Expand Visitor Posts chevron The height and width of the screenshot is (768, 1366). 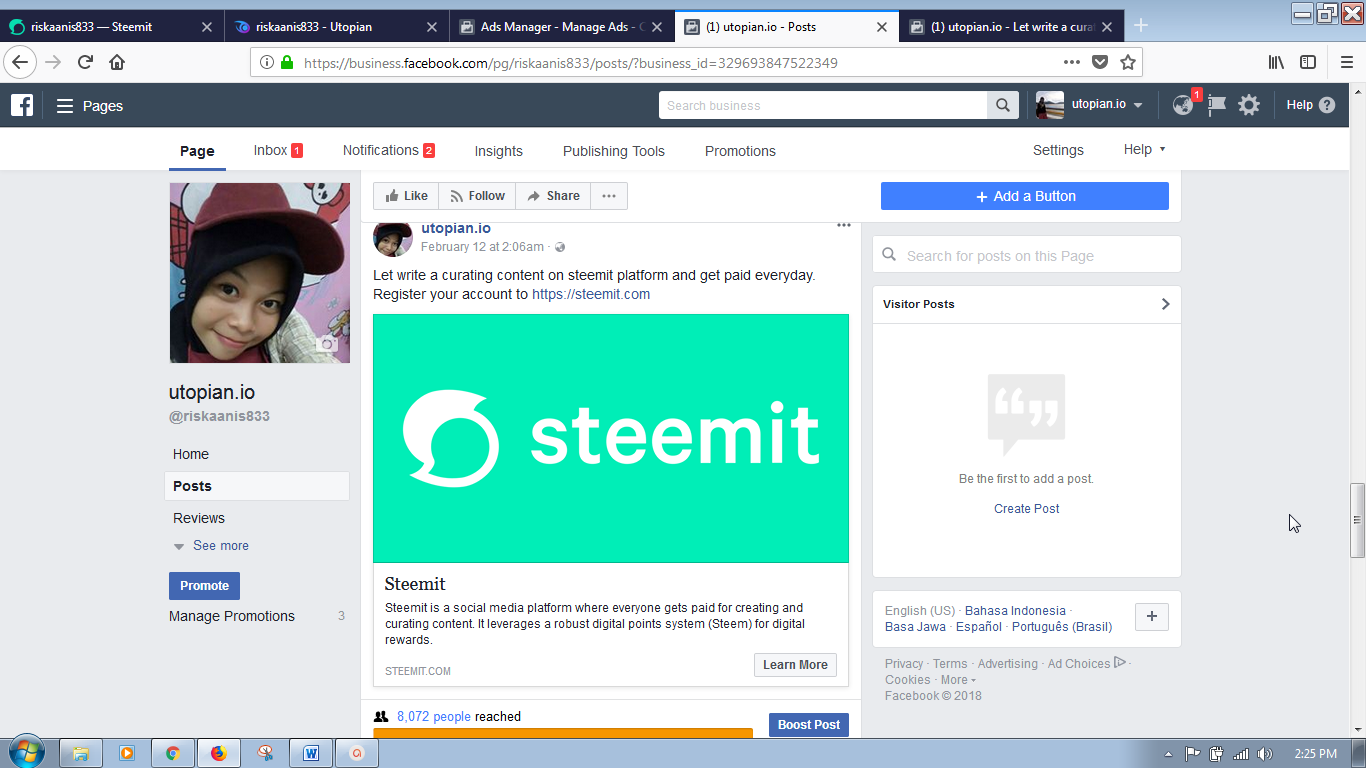(x=1165, y=304)
